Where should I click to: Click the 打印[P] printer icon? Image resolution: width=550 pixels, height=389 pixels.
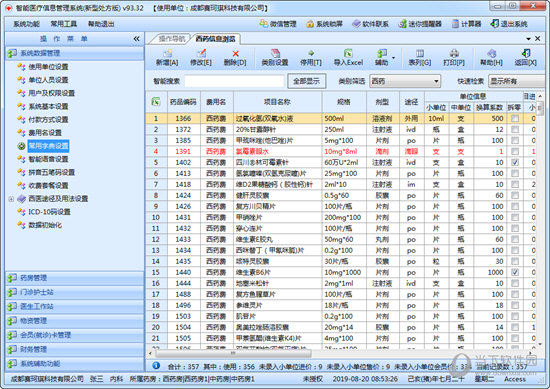(454, 53)
